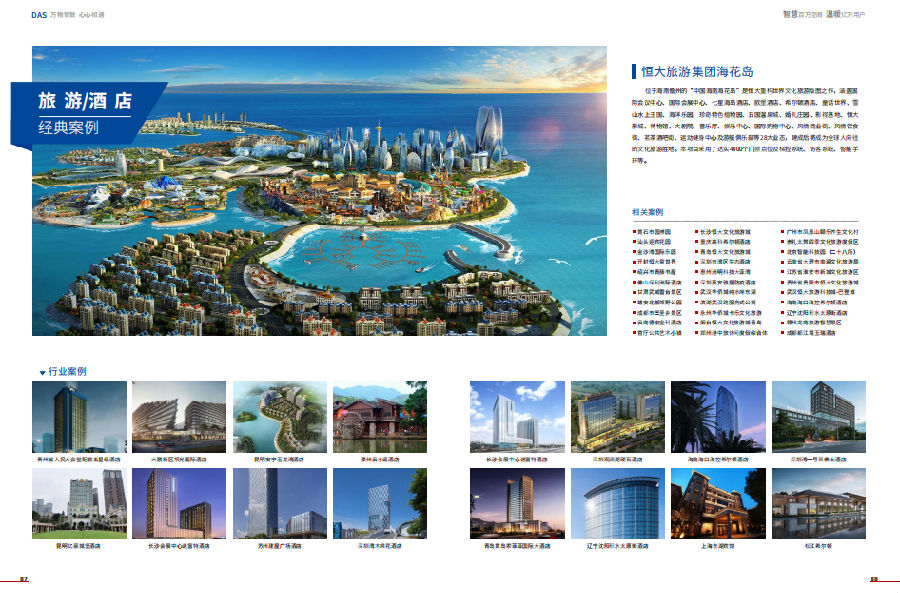This screenshot has height=593, width=900.
Task: Click the 行业案例 section heading
Action: (67, 371)
